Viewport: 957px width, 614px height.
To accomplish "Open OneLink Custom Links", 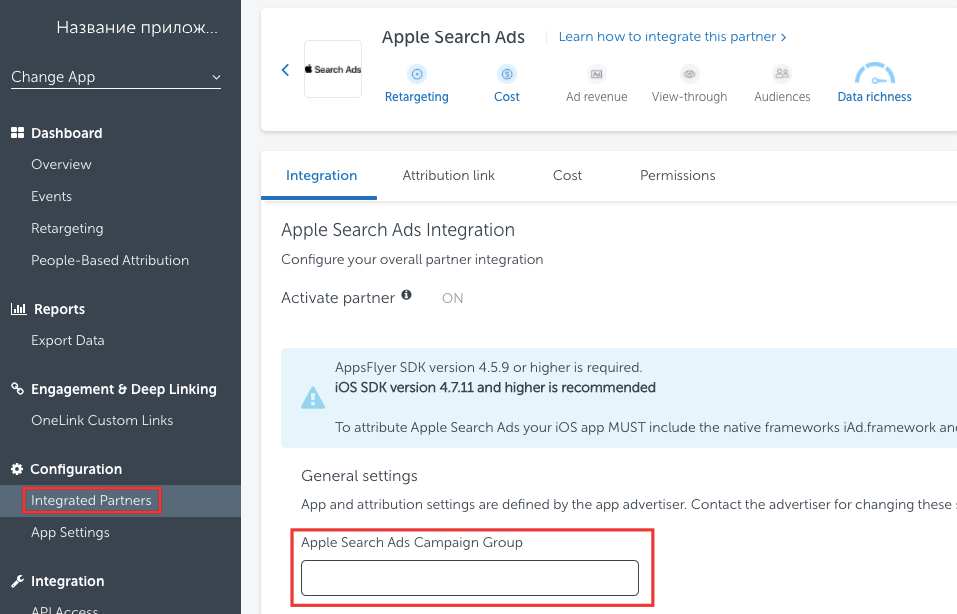I will click(102, 420).
